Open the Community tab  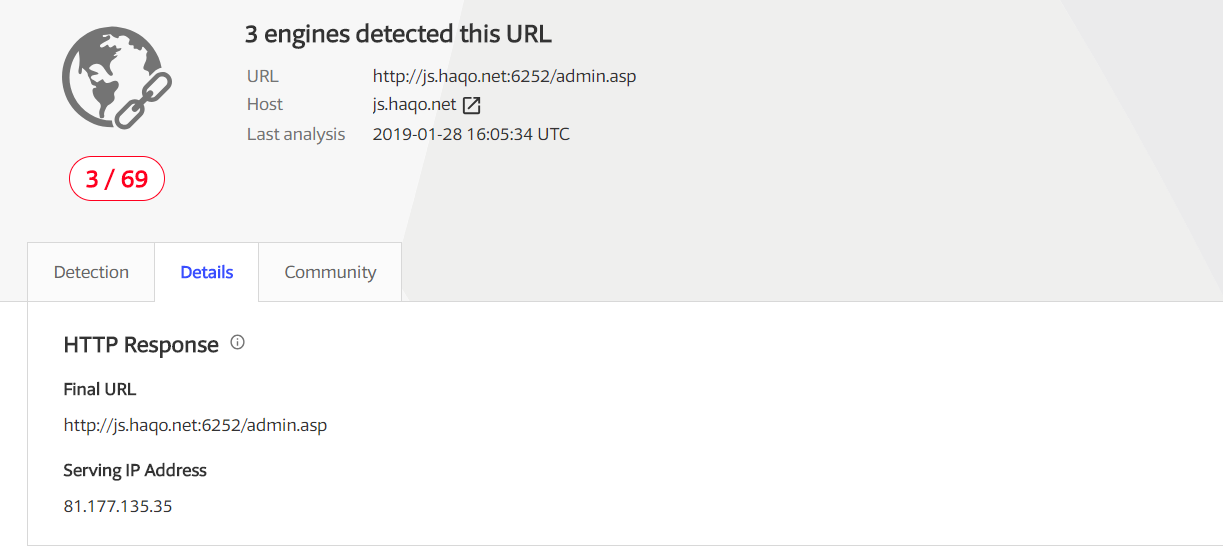click(x=330, y=272)
